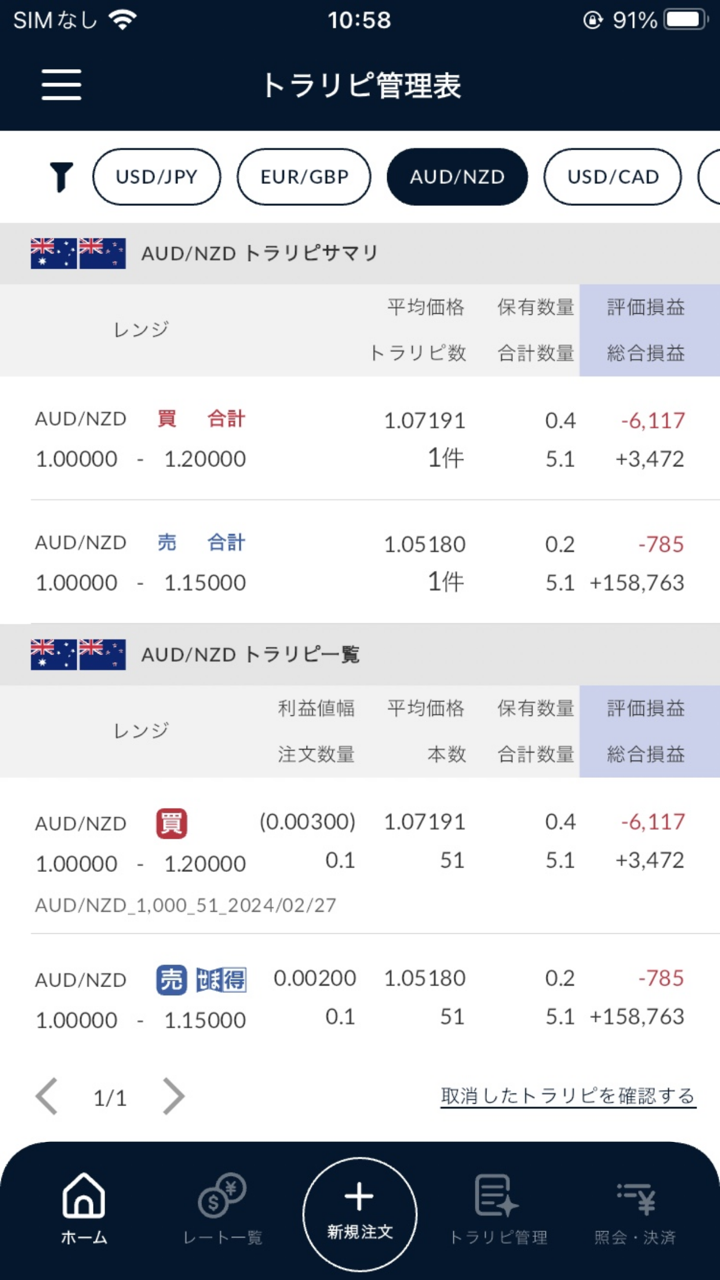720x1280 pixels.
Task: Open buy Traripi row AUD/NZD_1,000_51_2024/02/27
Action: coord(360,860)
